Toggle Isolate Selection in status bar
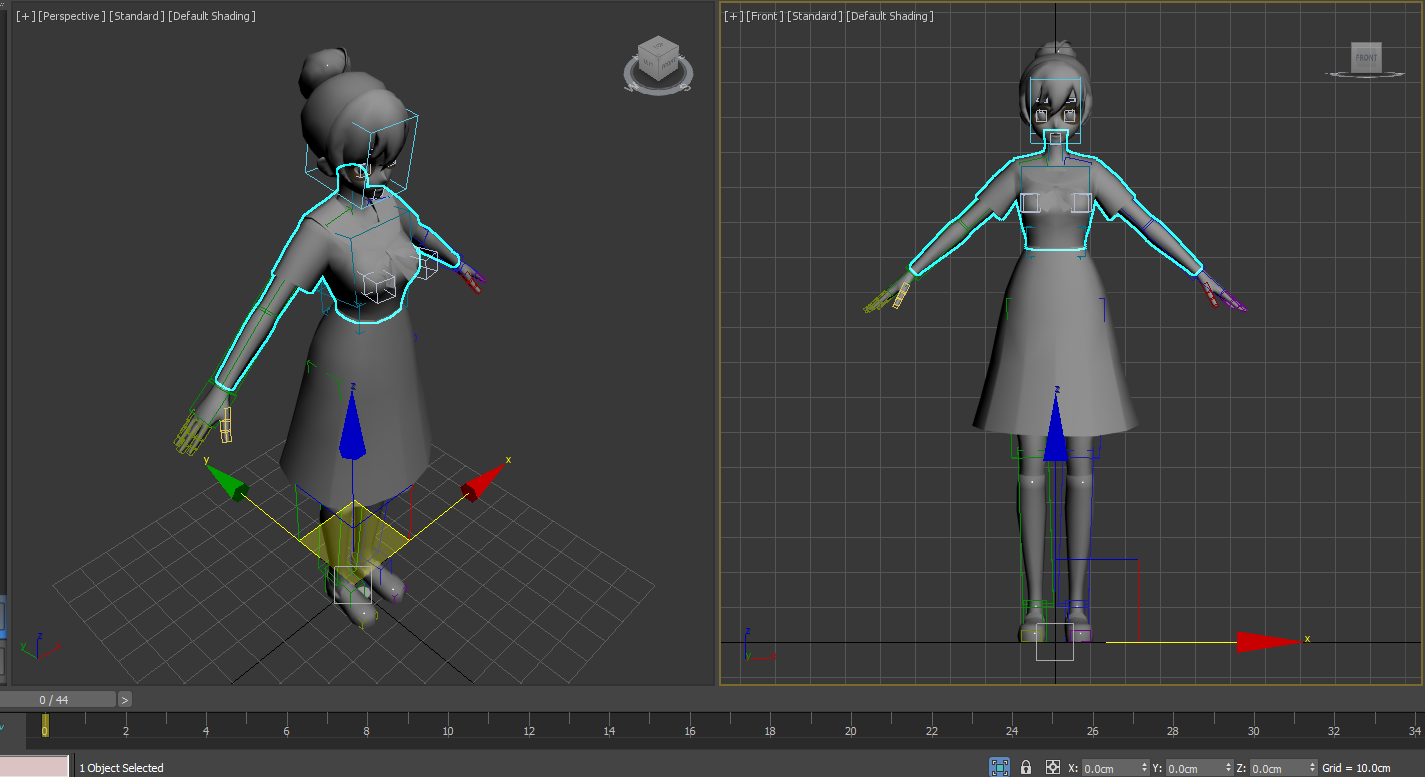The height and width of the screenshot is (777, 1425). [x=999, y=767]
